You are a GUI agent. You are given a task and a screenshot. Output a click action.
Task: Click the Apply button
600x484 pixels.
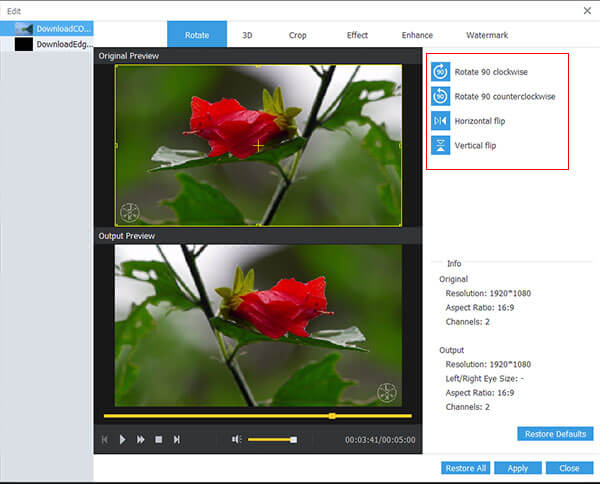518,468
